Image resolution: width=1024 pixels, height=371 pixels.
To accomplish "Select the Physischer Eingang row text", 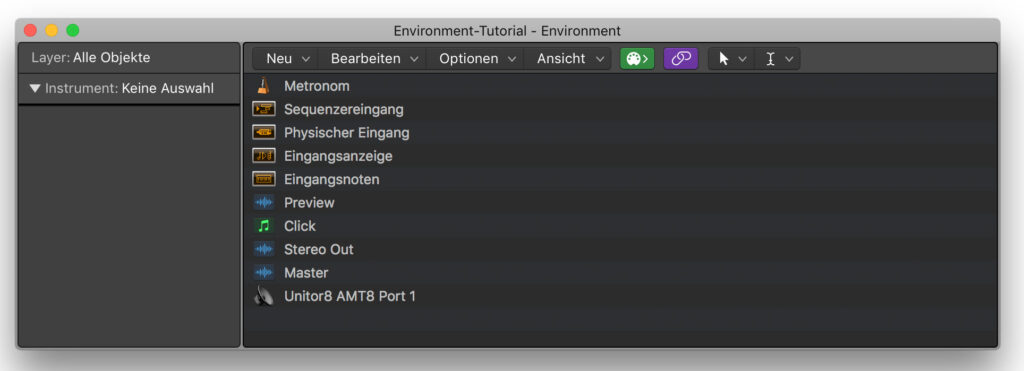I will tap(347, 133).
